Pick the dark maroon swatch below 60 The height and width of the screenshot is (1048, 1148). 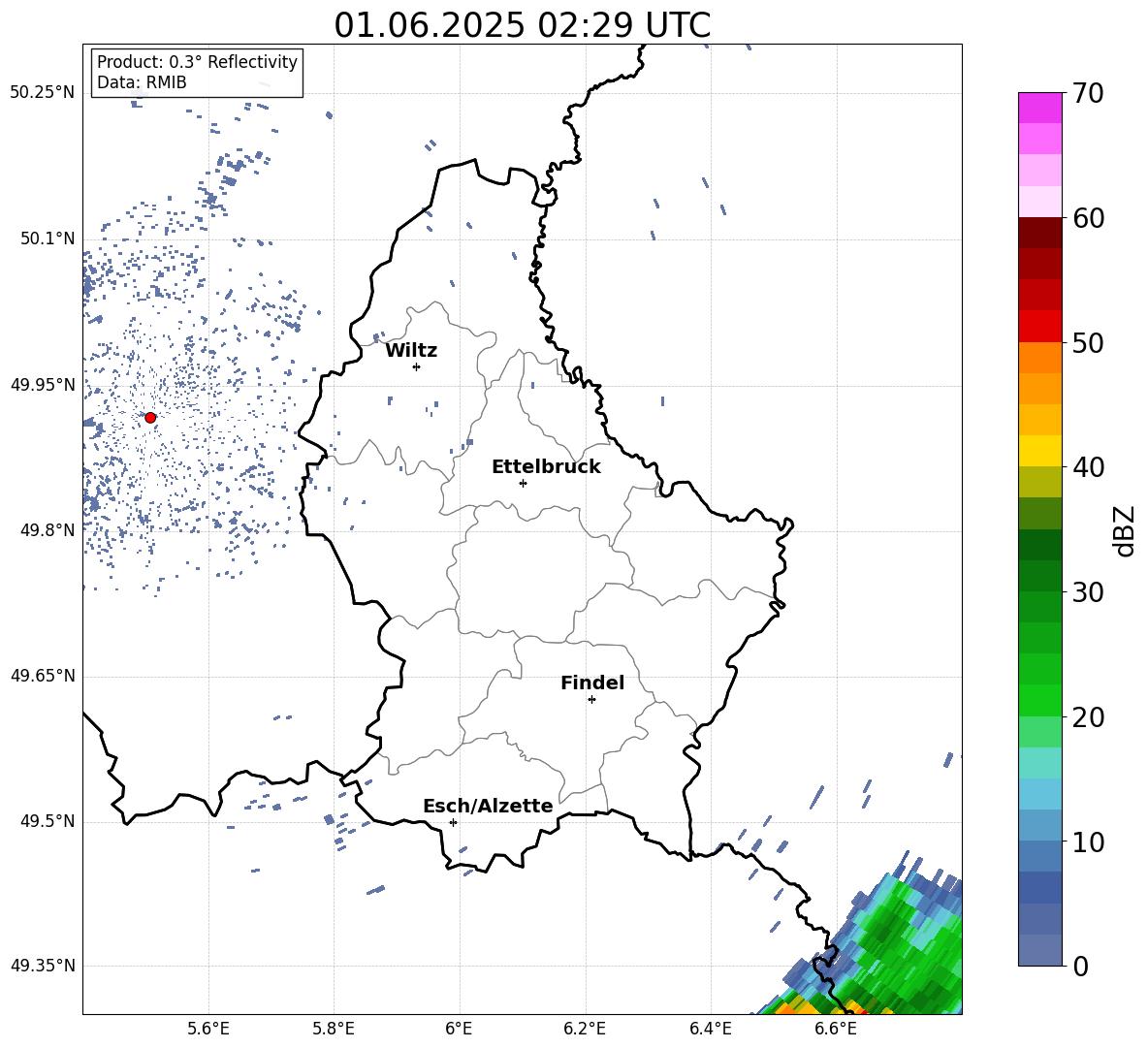[x=1039, y=233]
